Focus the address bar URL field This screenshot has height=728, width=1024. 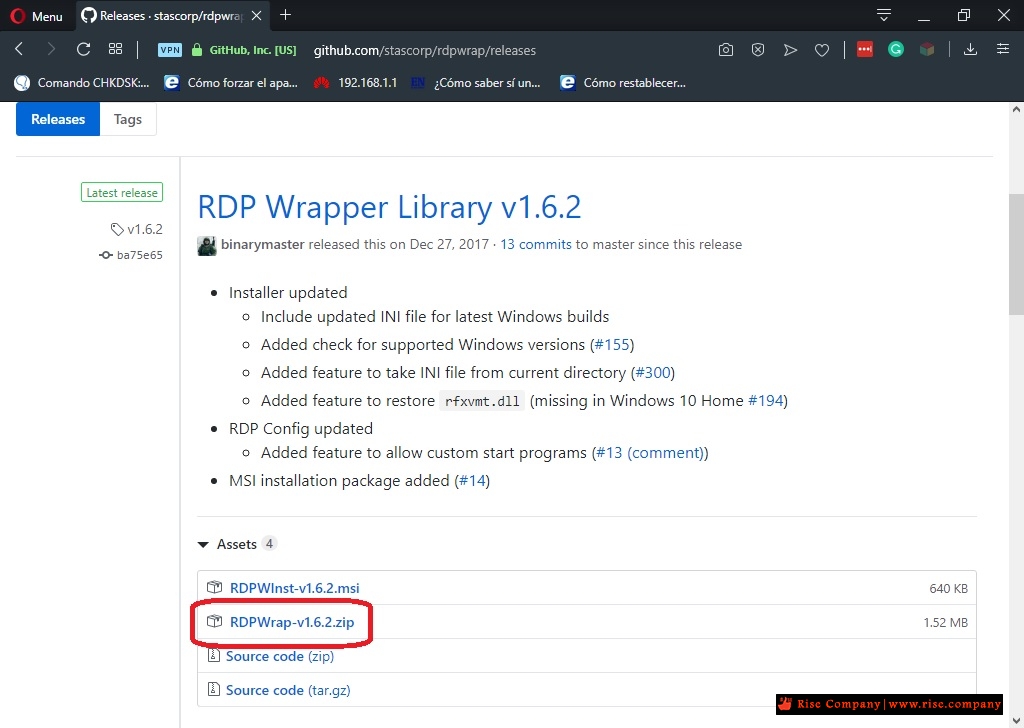click(424, 50)
